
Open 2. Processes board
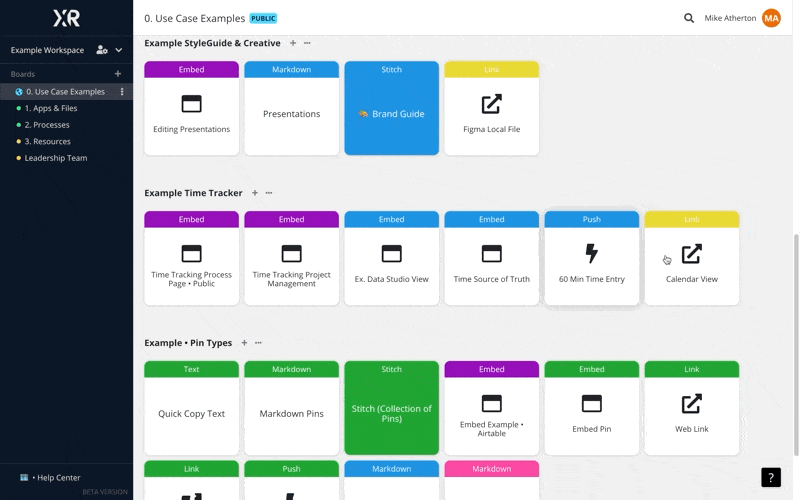(47, 125)
